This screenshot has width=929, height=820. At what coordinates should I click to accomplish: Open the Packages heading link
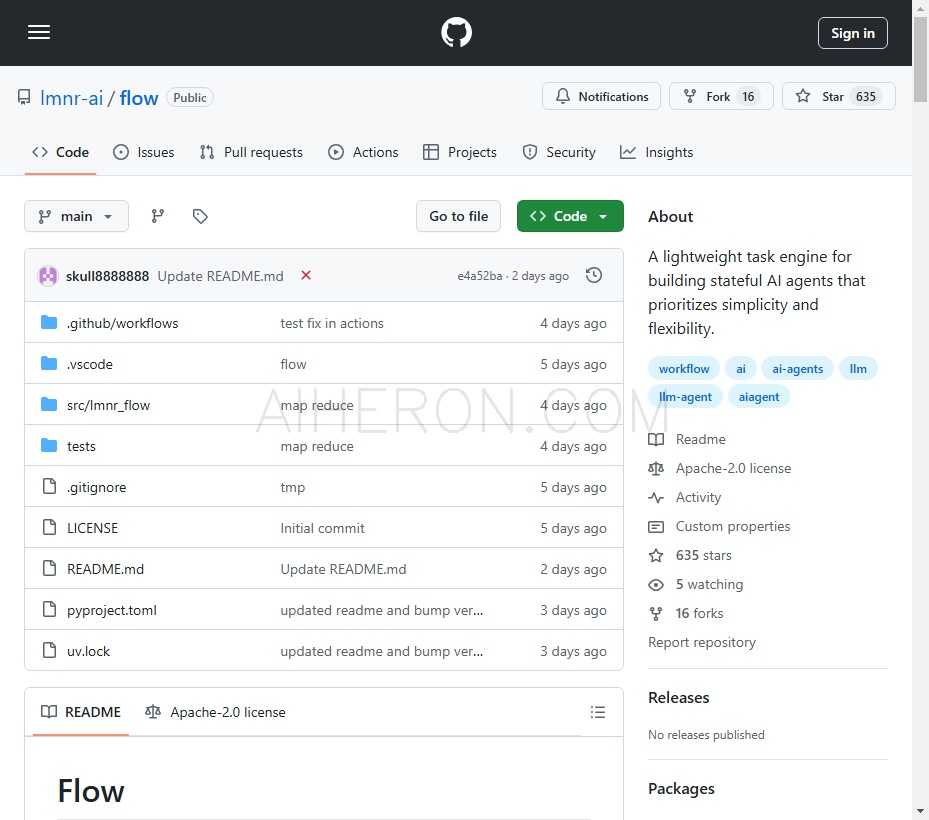pos(681,789)
